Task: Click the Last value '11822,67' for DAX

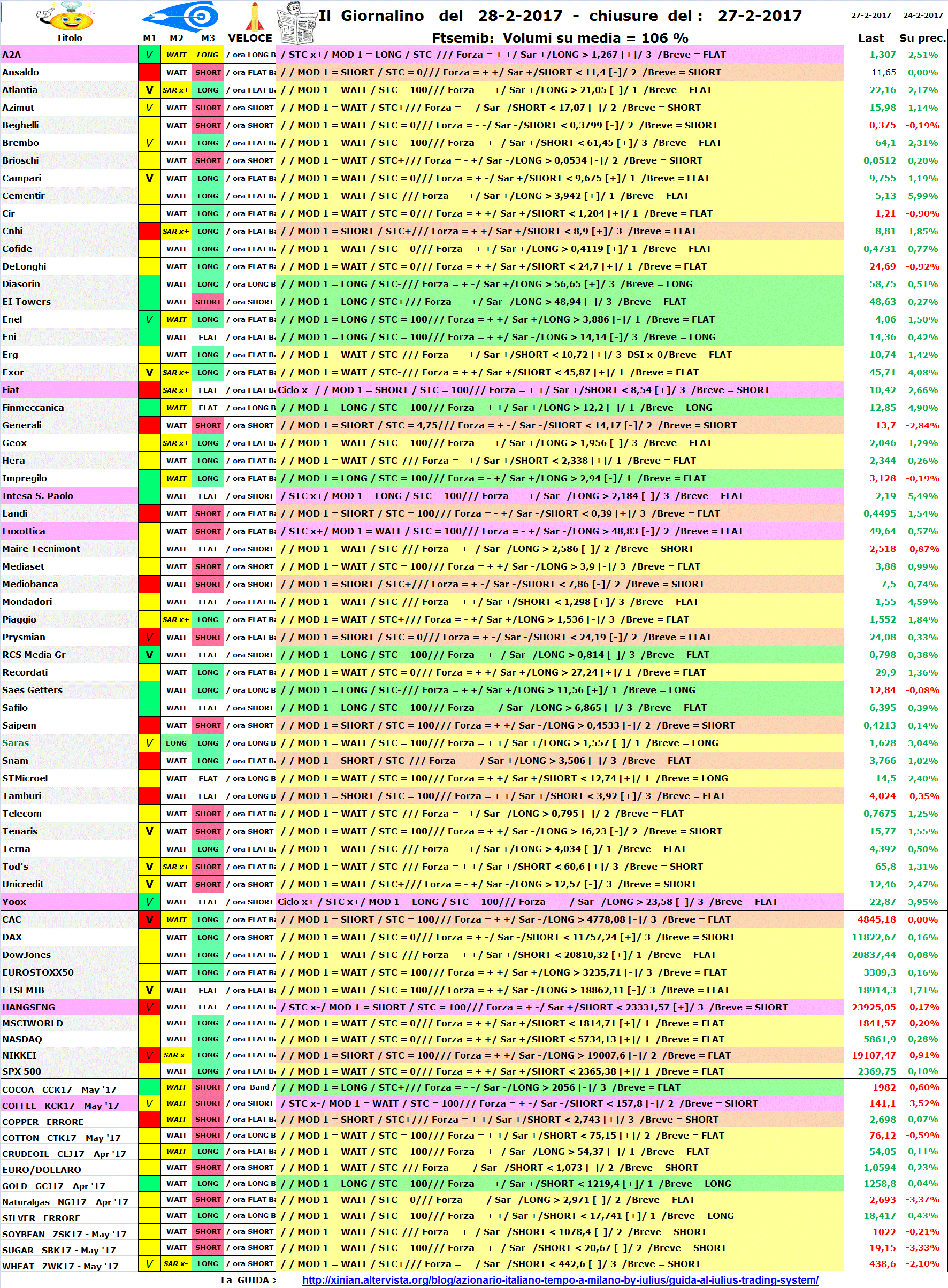Action: click(874, 938)
